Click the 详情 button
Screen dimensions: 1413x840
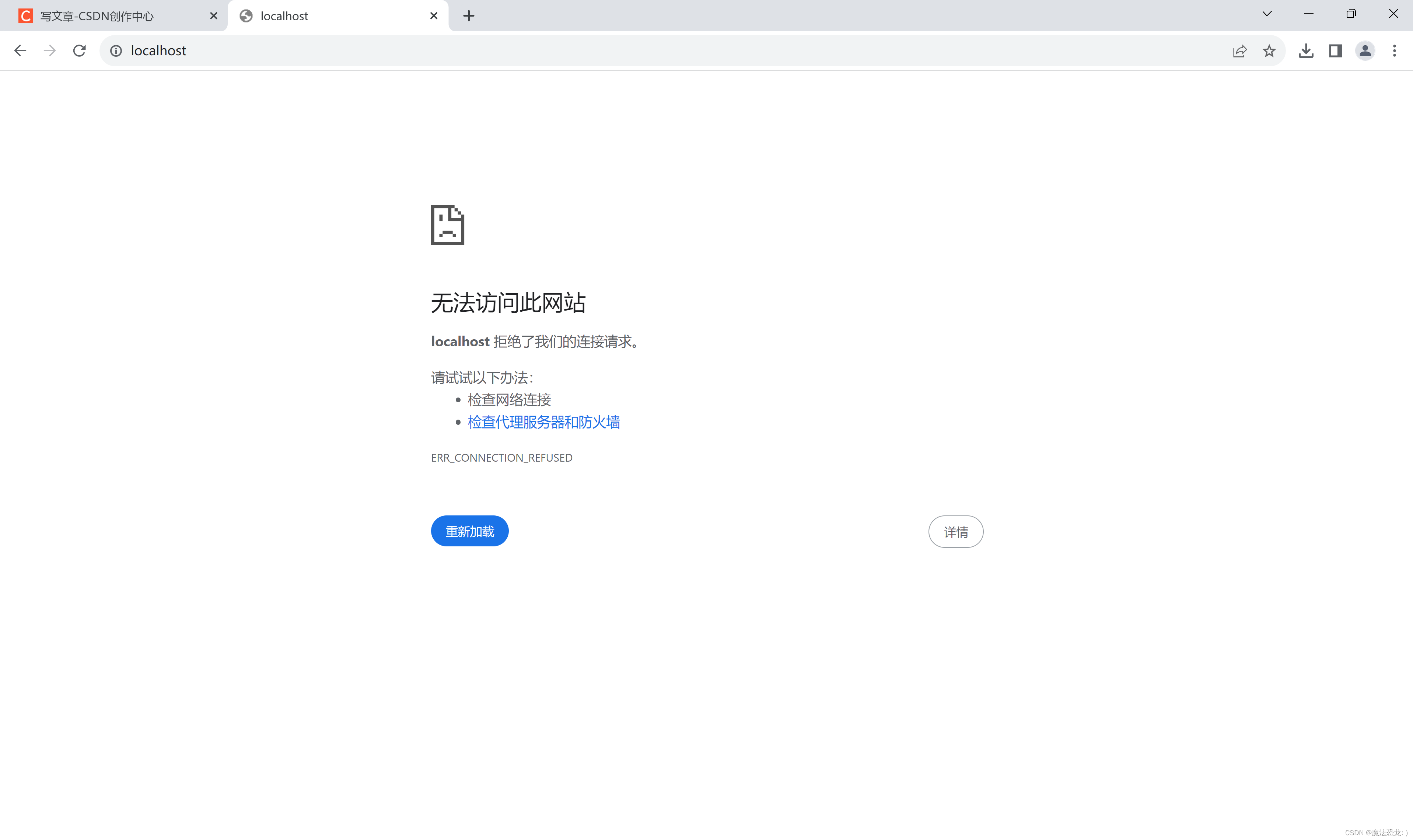click(956, 532)
